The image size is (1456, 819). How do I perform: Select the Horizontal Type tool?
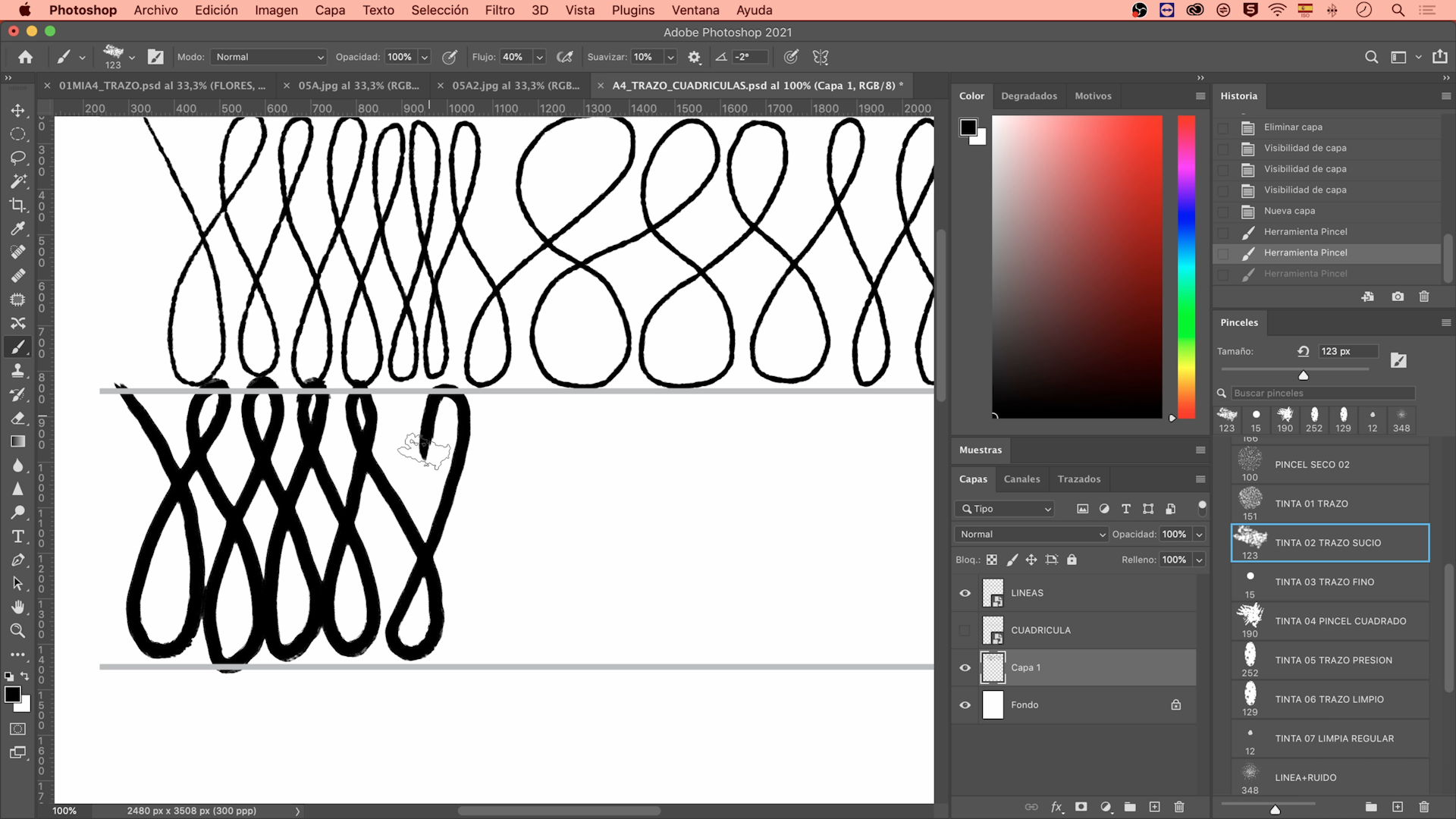coord(17,536)
